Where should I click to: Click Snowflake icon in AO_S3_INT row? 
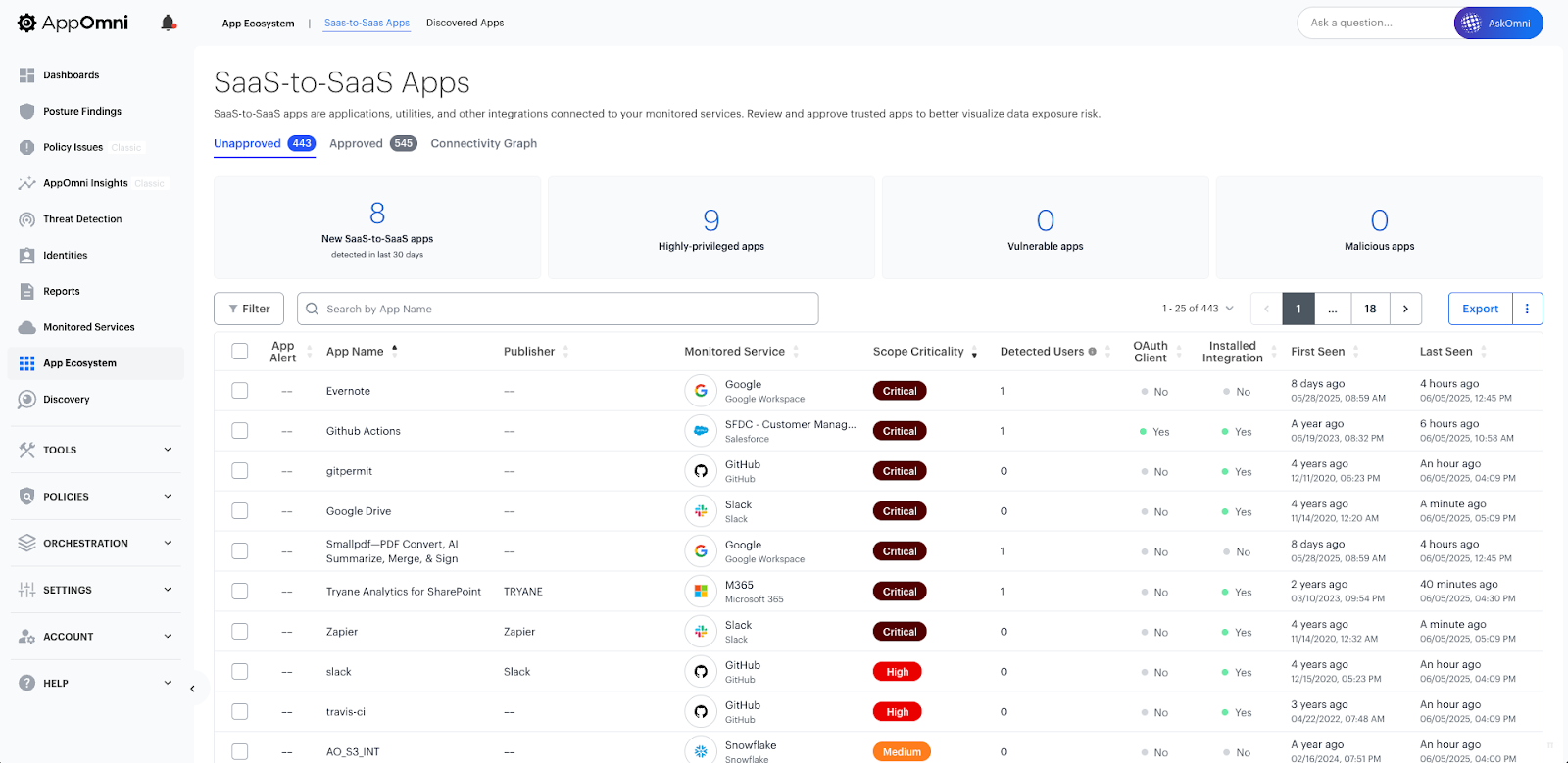pos(701,751)
